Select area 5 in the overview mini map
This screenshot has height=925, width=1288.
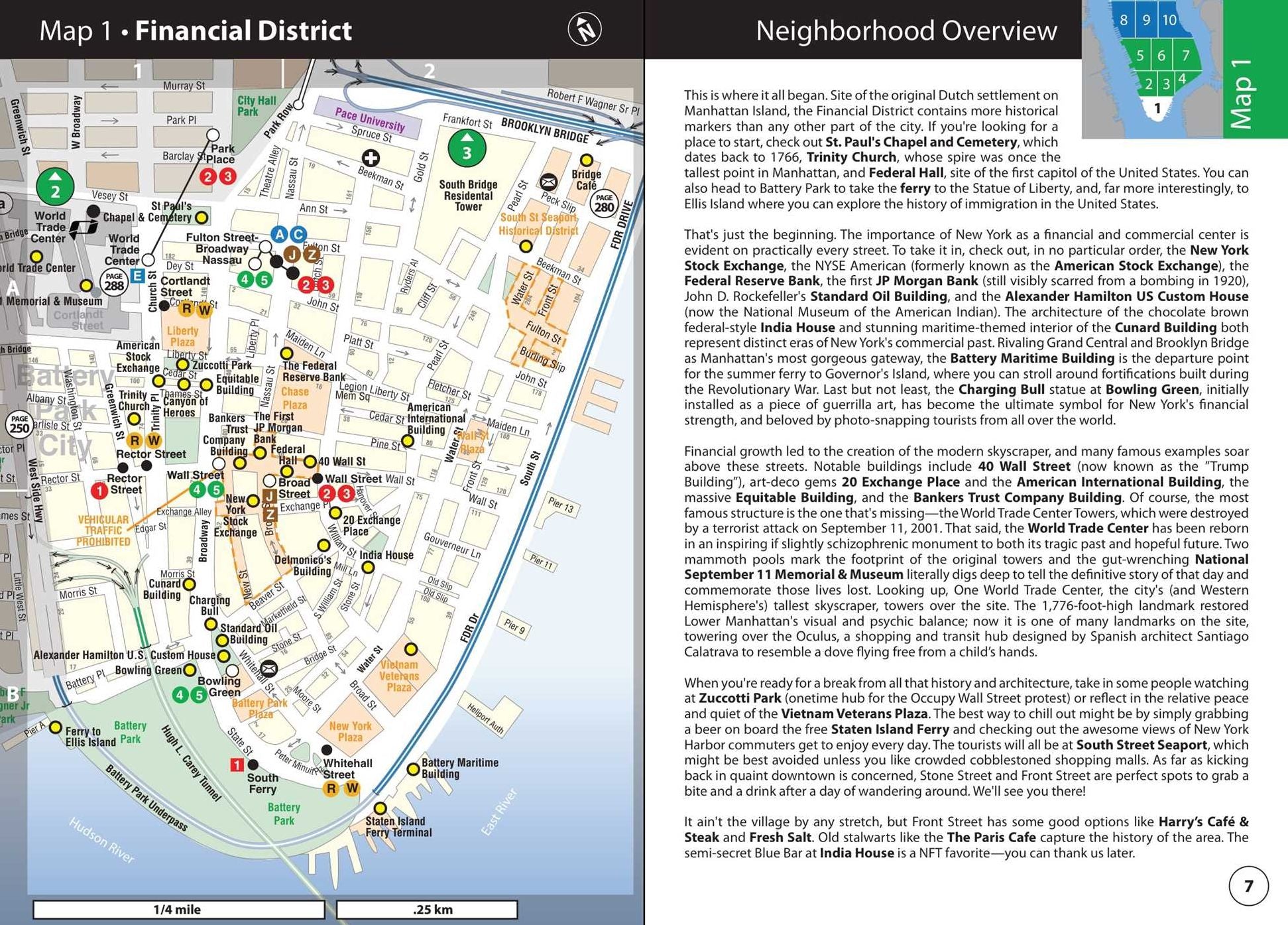(1139, 56)
